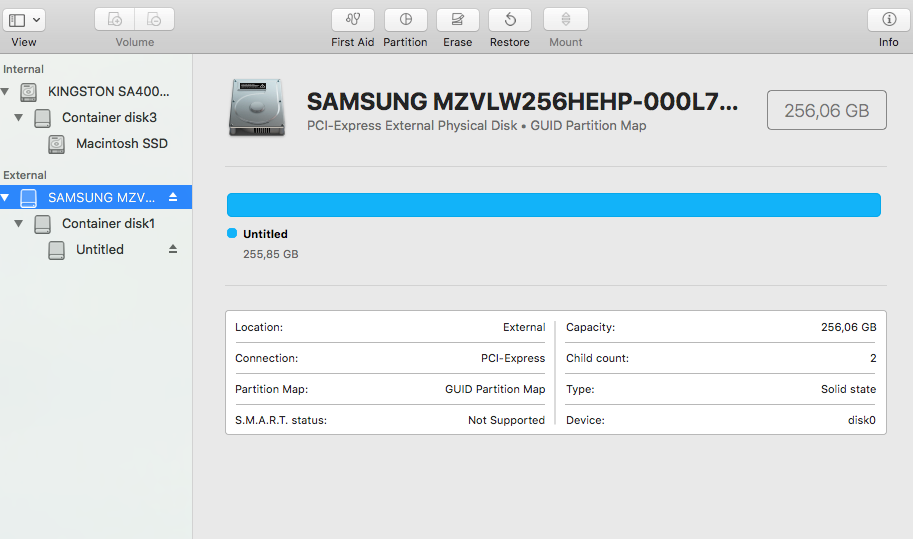Click the Erase toolbar button
This screenshot has width=913, height=539.
tap(458, 20)
